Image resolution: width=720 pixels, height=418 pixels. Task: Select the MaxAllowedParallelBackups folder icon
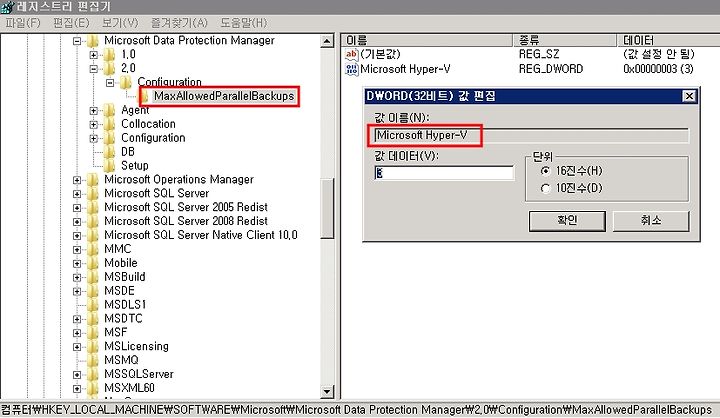pos(145,96)
